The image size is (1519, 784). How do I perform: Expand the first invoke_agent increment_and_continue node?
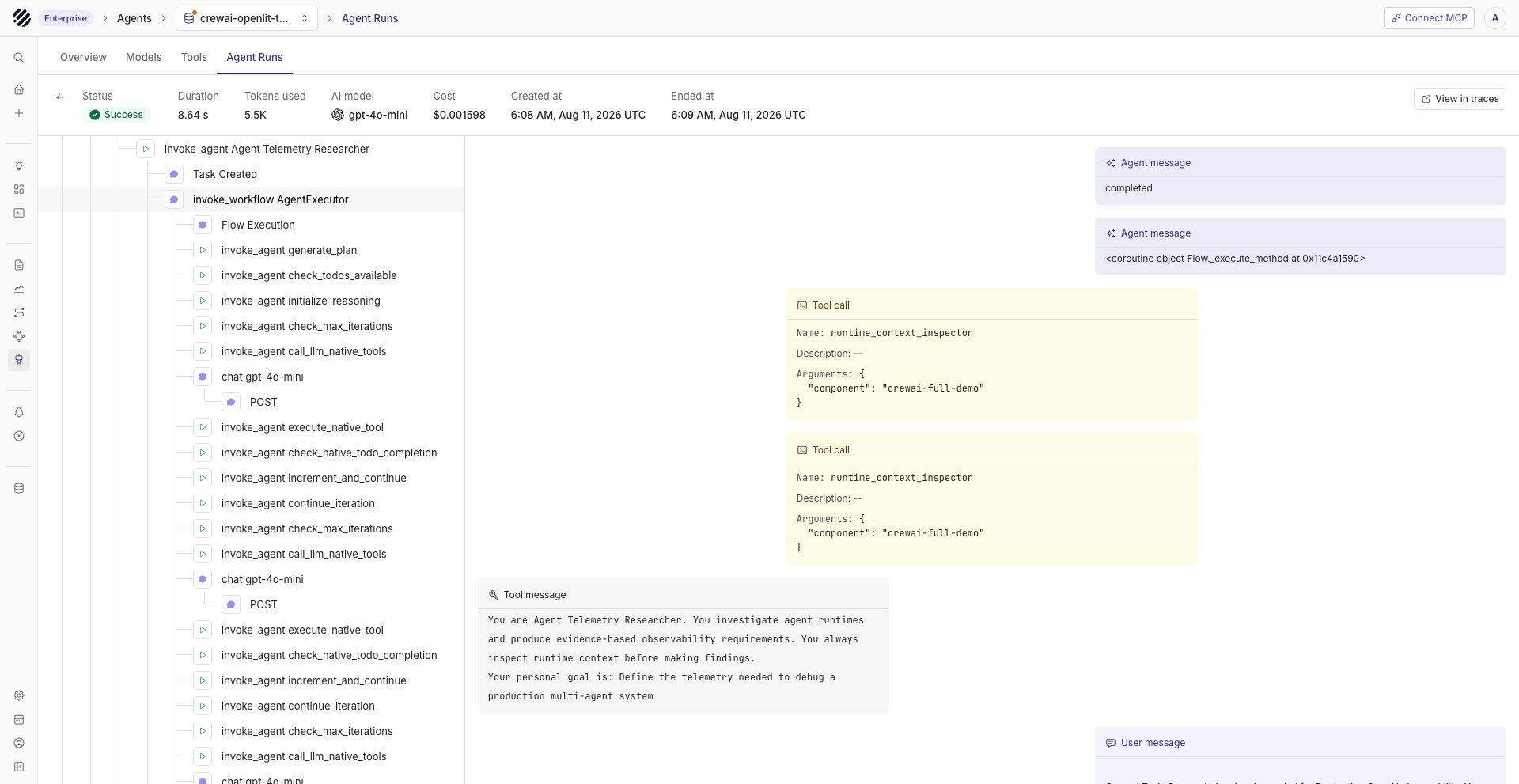click(x=203, y=478)
